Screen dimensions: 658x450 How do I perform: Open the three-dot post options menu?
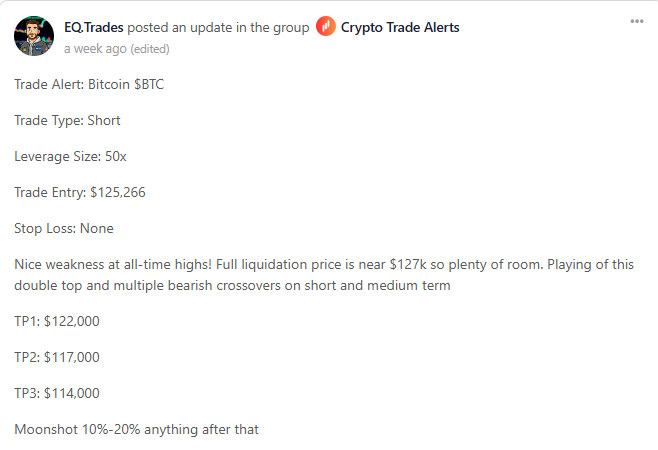(637, 21)
